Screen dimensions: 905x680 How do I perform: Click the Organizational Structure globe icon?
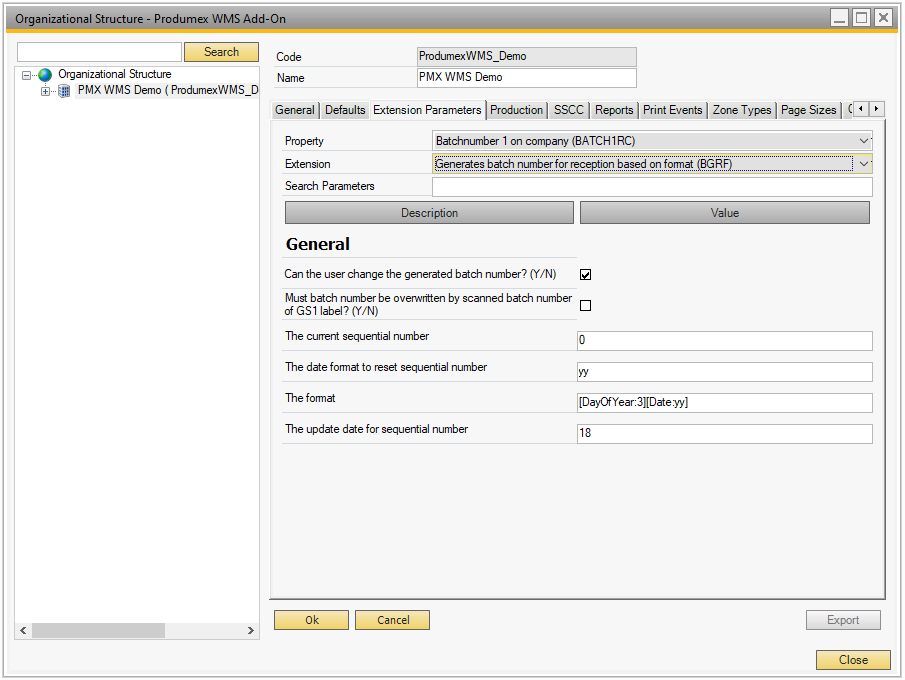[x=45, y=75]
